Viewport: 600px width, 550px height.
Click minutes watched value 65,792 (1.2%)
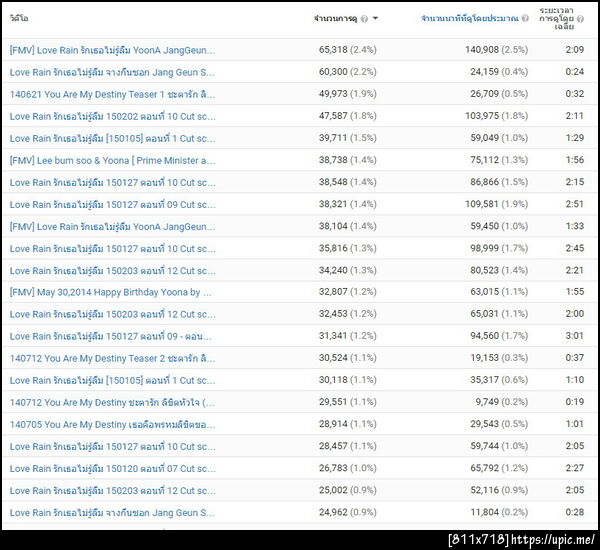tap(499, 468)
